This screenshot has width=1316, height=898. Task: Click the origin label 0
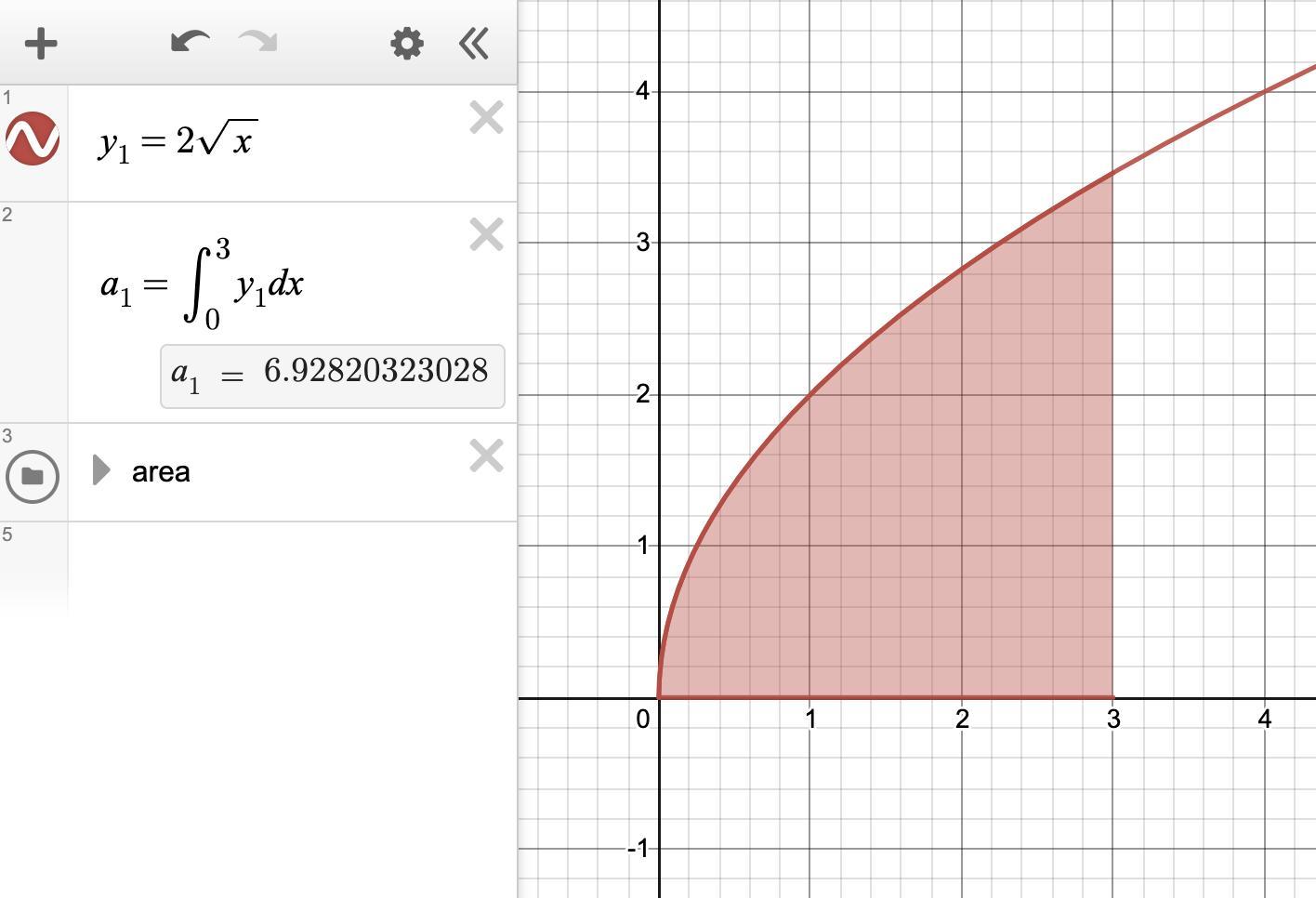(643, 719)
